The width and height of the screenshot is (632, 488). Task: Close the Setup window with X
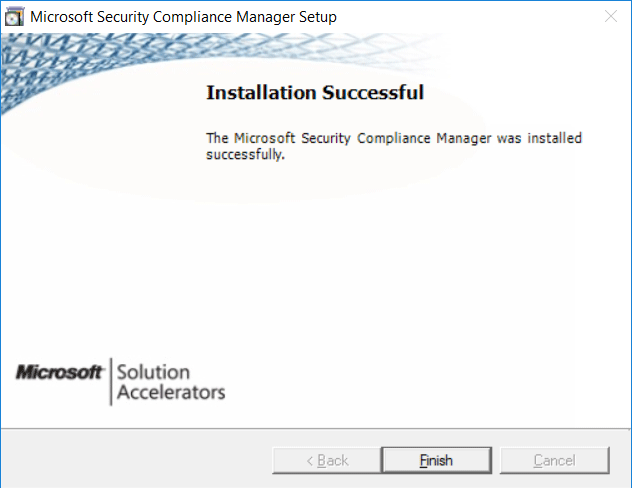tap(611, 17)
